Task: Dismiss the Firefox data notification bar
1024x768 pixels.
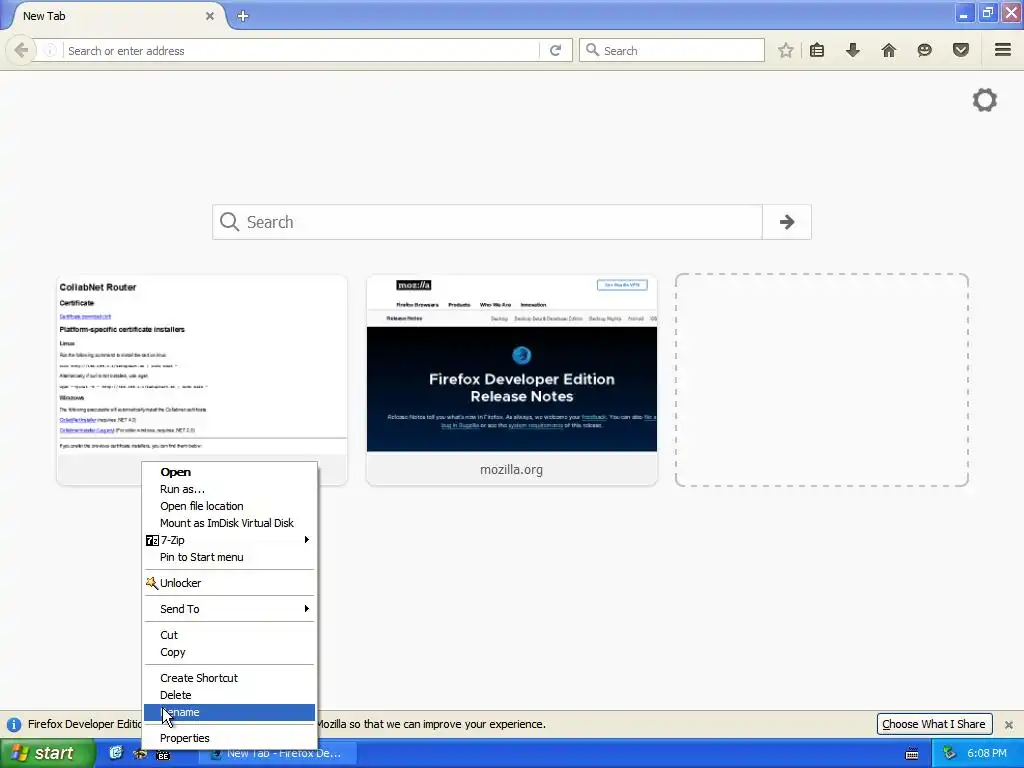Action: tap(1009, 724)
